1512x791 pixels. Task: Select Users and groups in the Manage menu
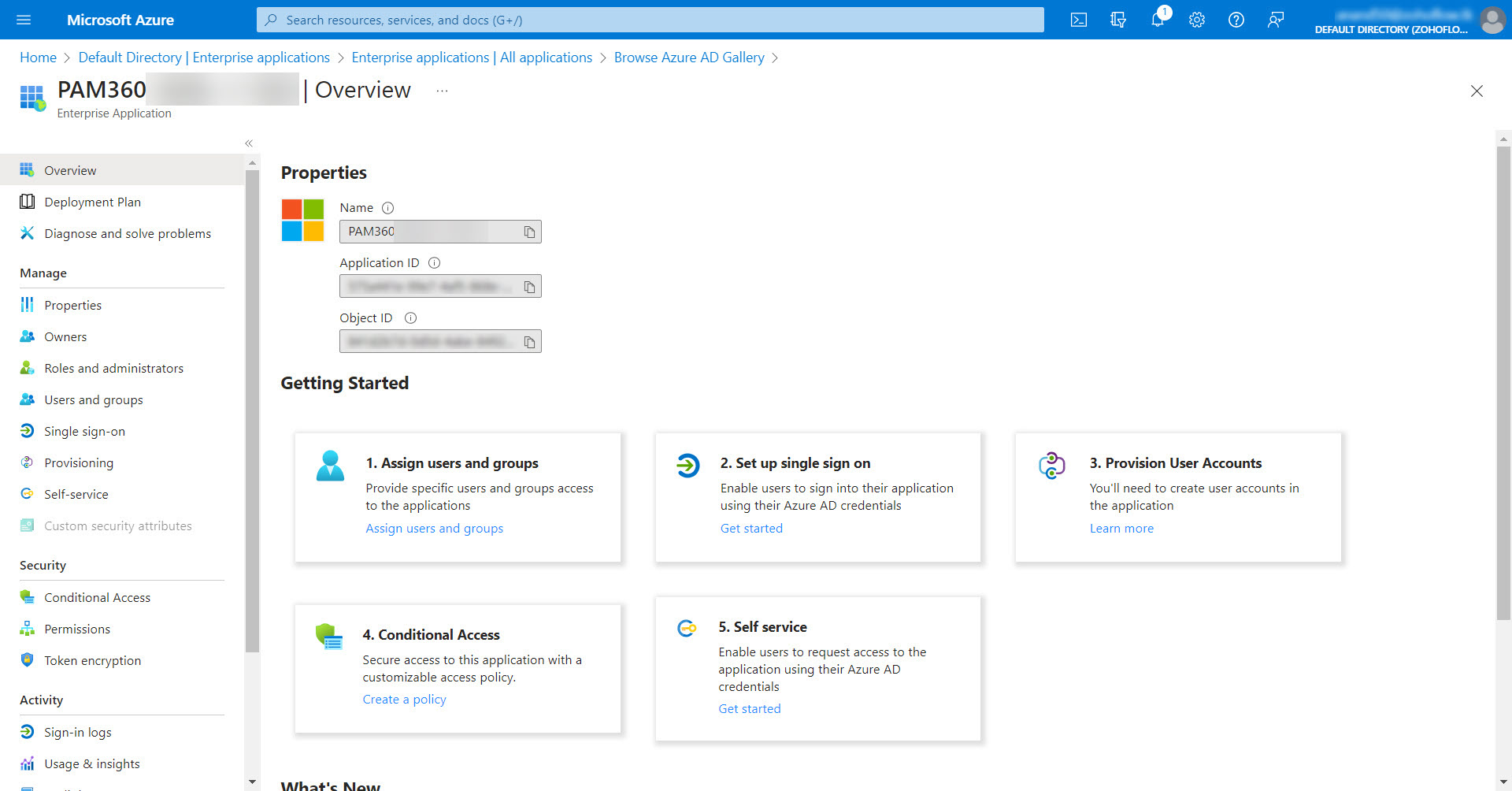coord(93,399)
